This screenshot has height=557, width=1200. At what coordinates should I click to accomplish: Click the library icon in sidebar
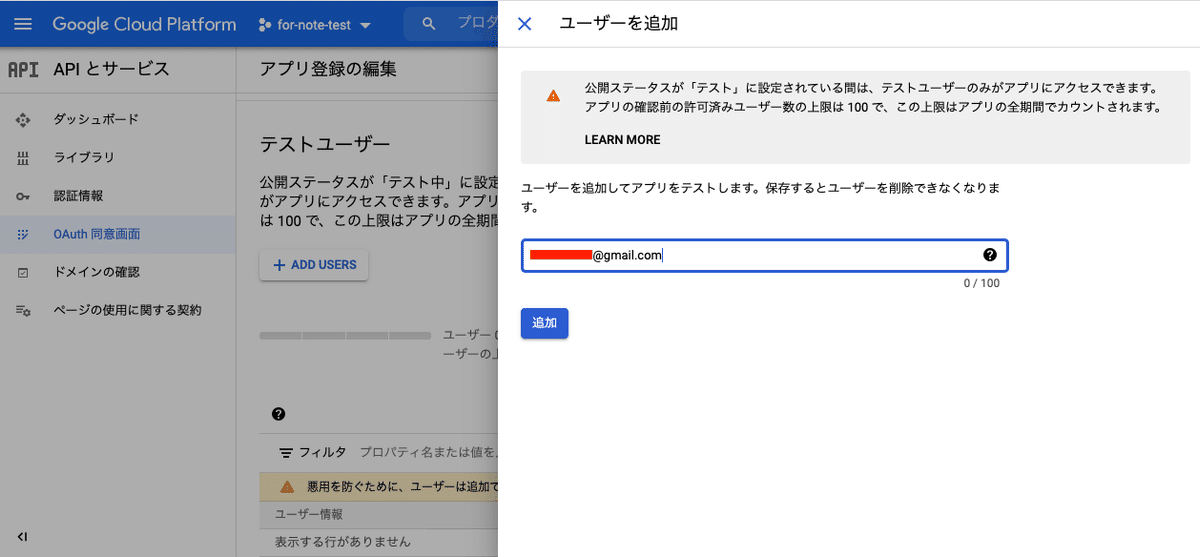coord(23,158)
